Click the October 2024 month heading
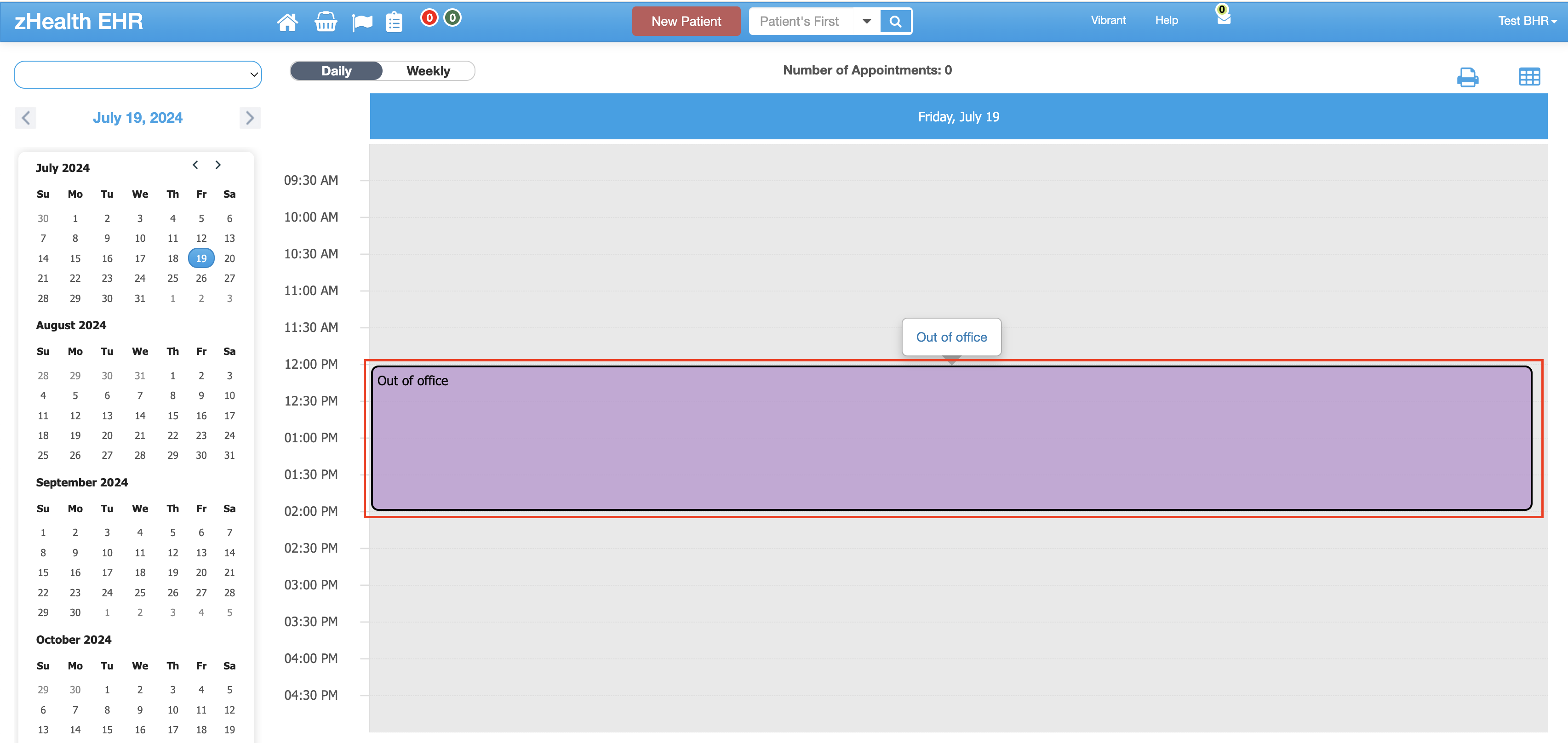Image resolution: width=1568 pixels, height=743 pixels. [x=74, y=640]
